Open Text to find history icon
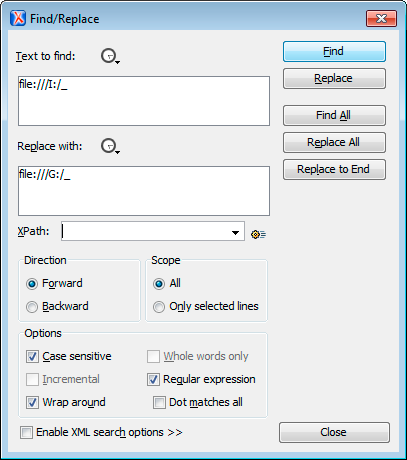The image size is (407, 460). point(110,56)
